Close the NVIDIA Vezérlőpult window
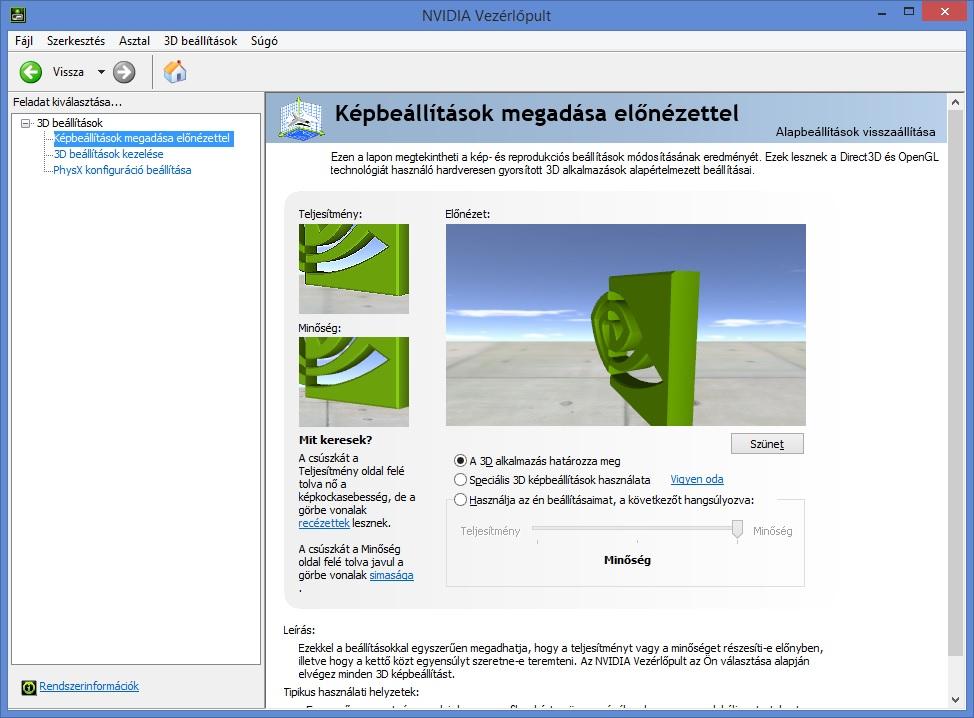Viewport: 974px width, 718px height. 945,12
